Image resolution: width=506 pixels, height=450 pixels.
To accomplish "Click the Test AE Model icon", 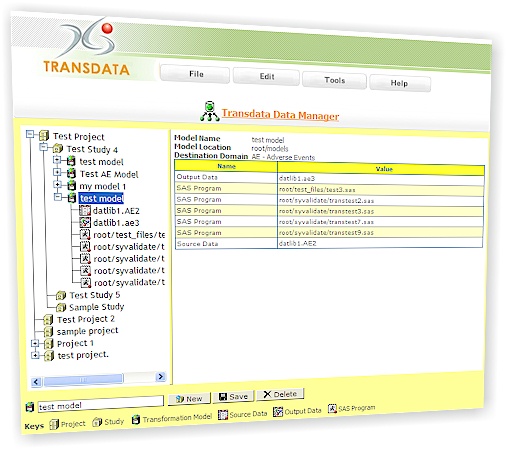I will click(71, 173).
